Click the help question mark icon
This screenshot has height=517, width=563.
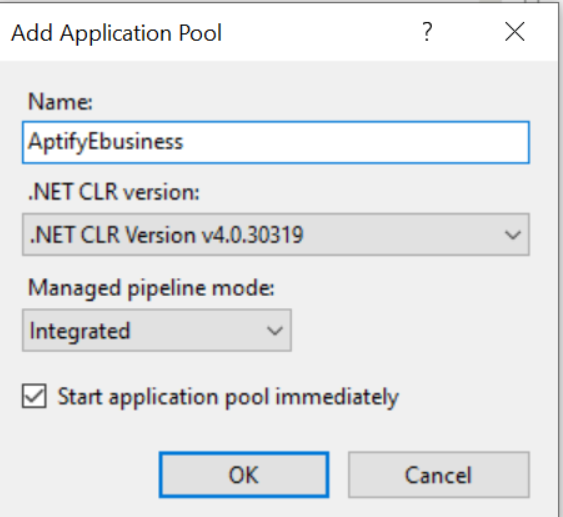(x=427, y=32)
